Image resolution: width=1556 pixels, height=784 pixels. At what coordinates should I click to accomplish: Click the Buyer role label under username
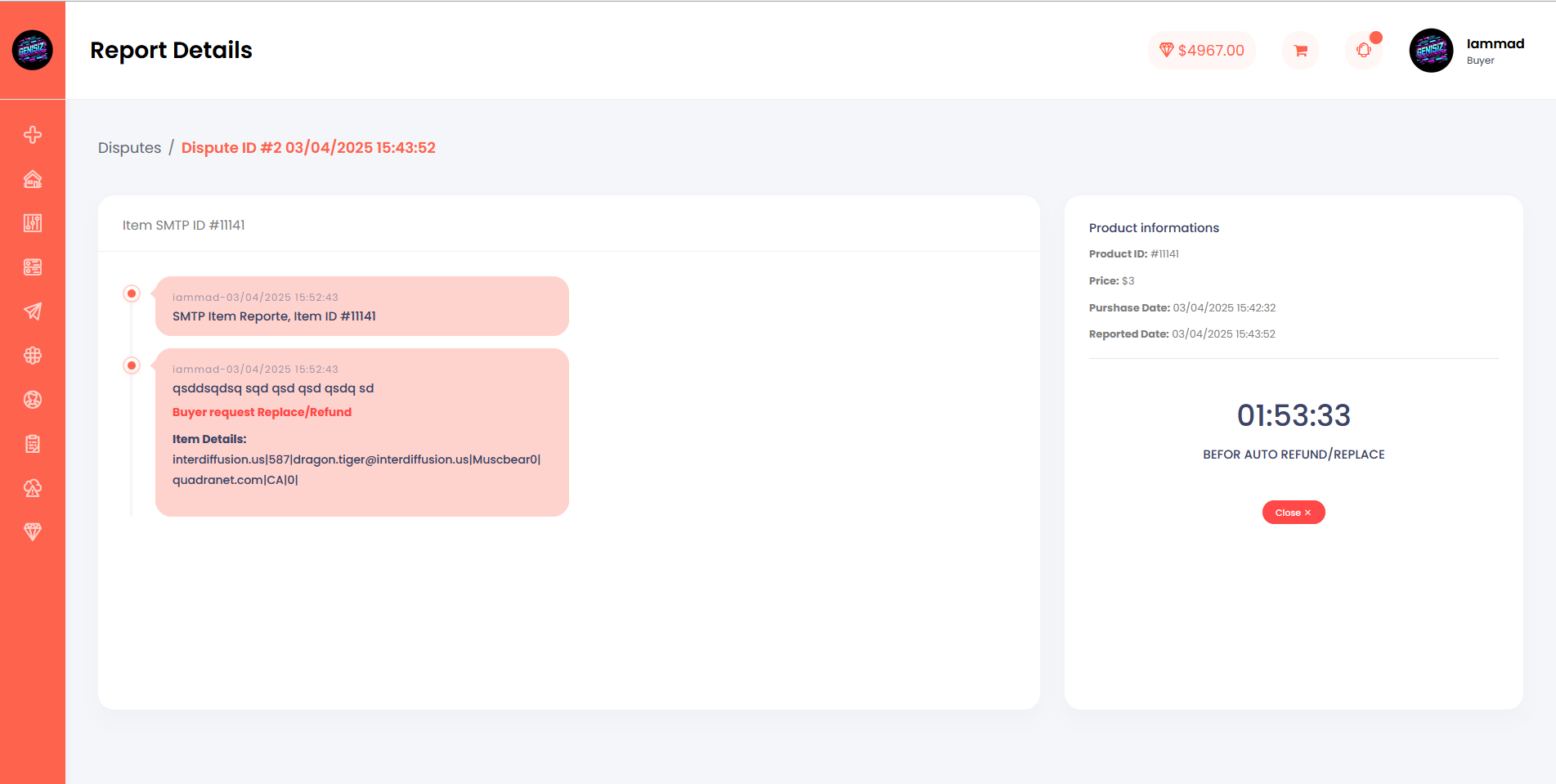(1481, 61)
